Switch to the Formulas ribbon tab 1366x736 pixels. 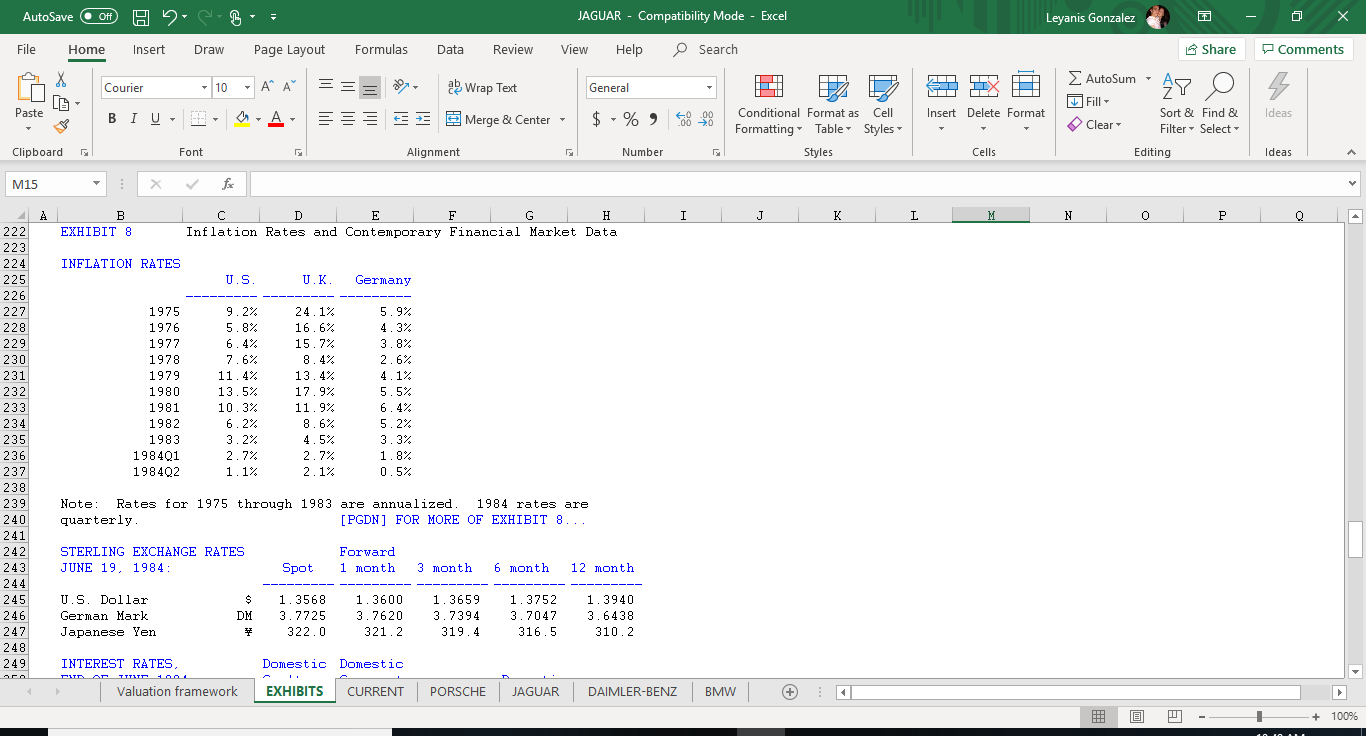coord(381,49)
